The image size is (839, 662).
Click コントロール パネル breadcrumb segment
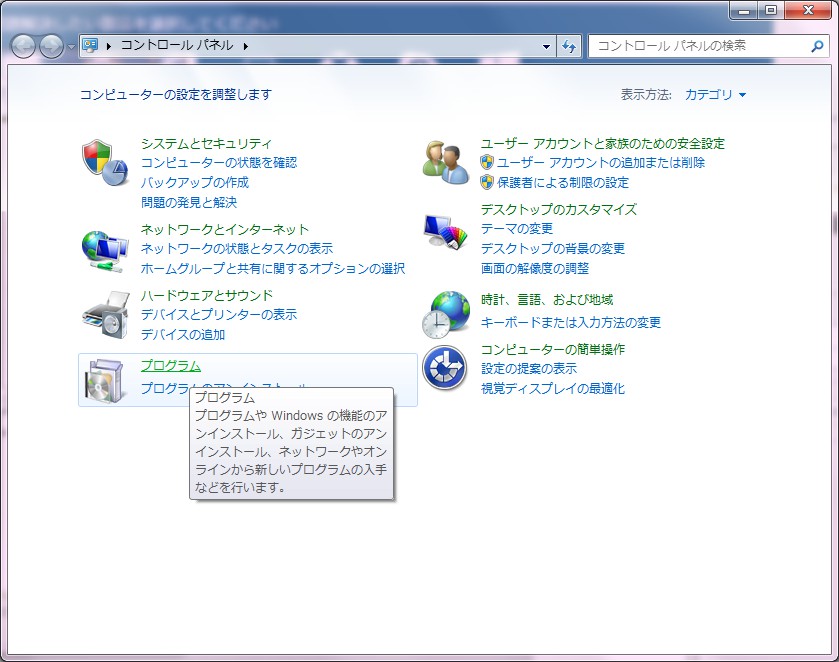pyautogui.click(x=177, y=45)
